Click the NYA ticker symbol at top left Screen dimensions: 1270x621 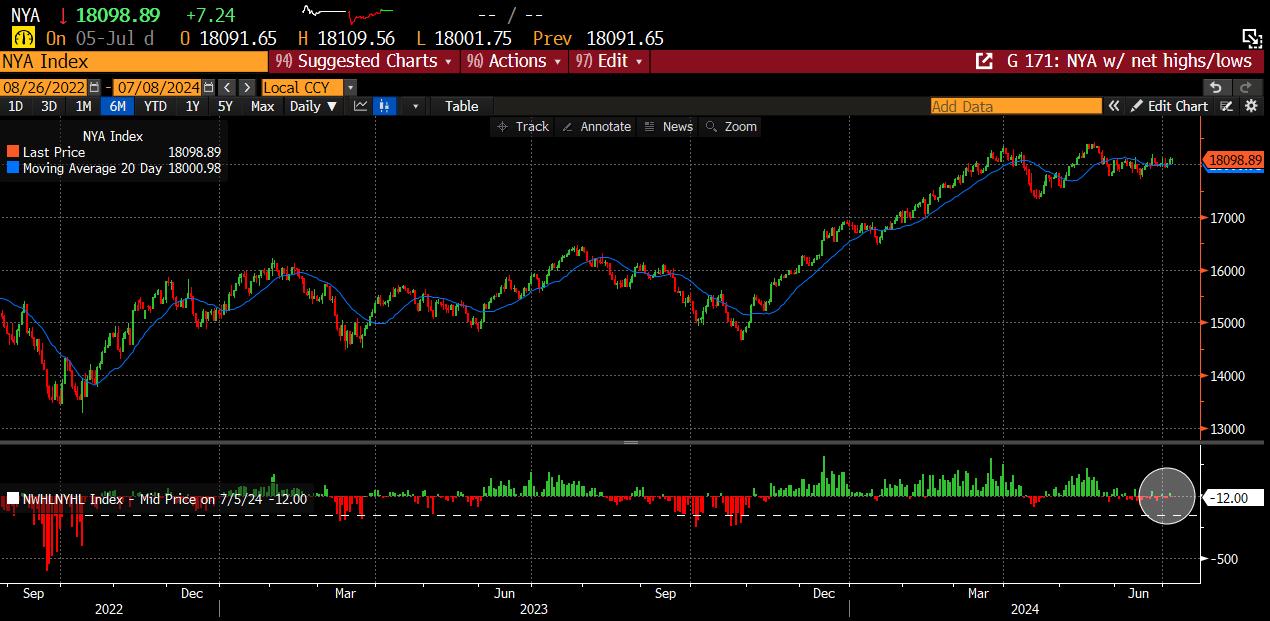click(x=28, y=14)
